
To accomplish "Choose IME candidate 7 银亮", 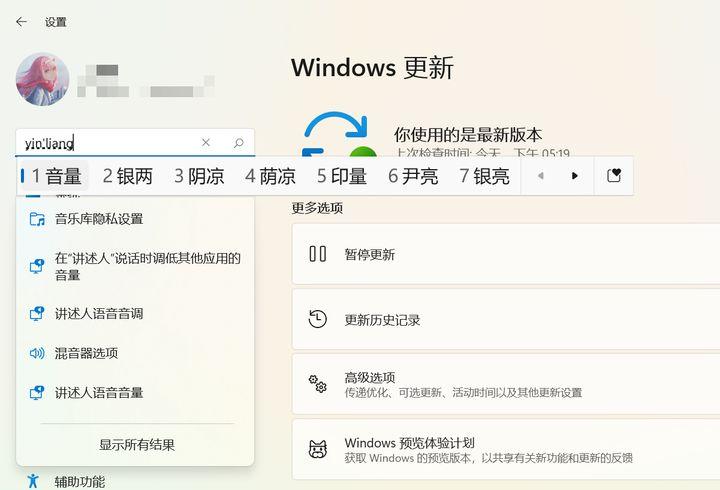I will 484,176.
